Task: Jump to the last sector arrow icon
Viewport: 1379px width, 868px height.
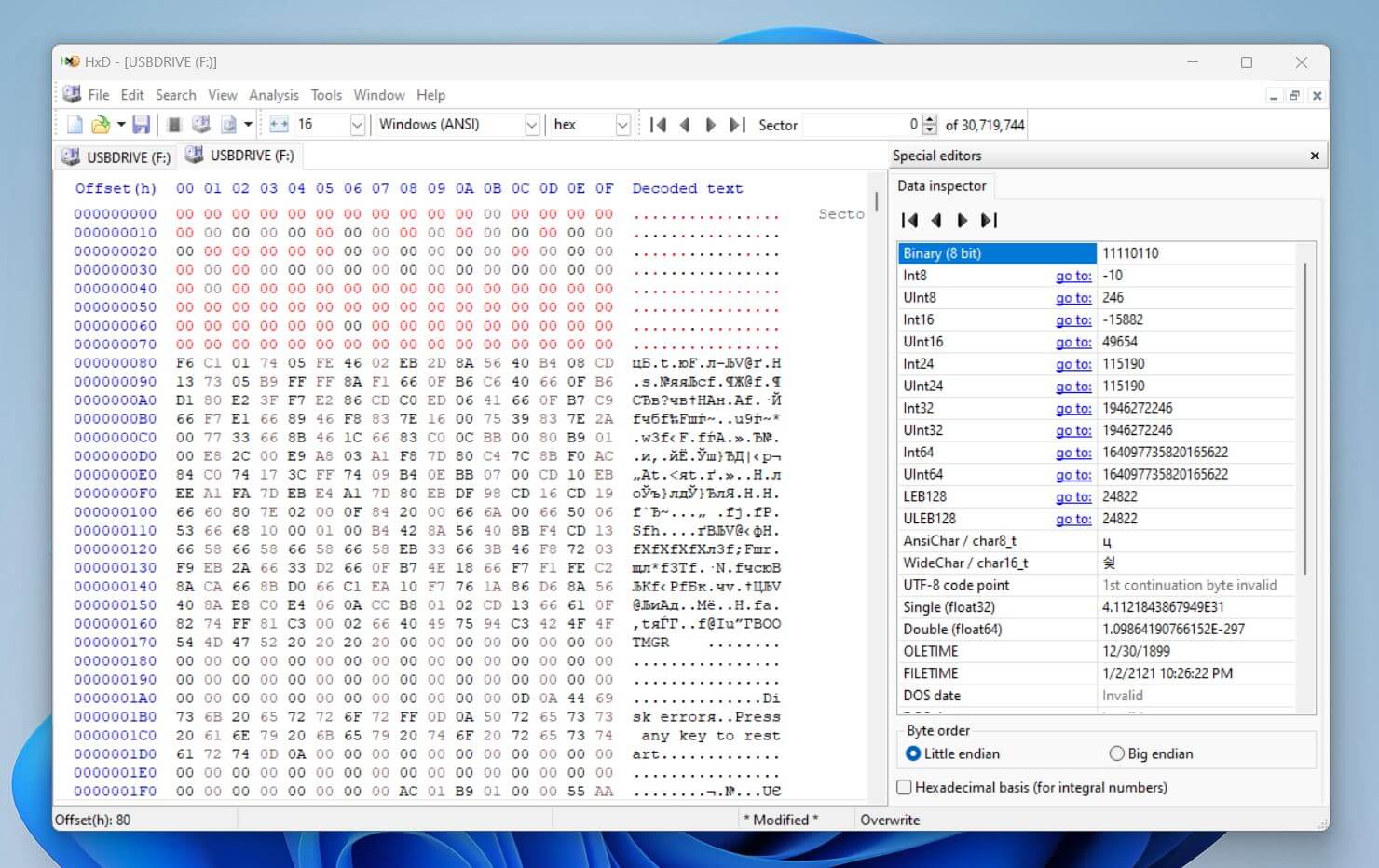Action: point(737,124)
